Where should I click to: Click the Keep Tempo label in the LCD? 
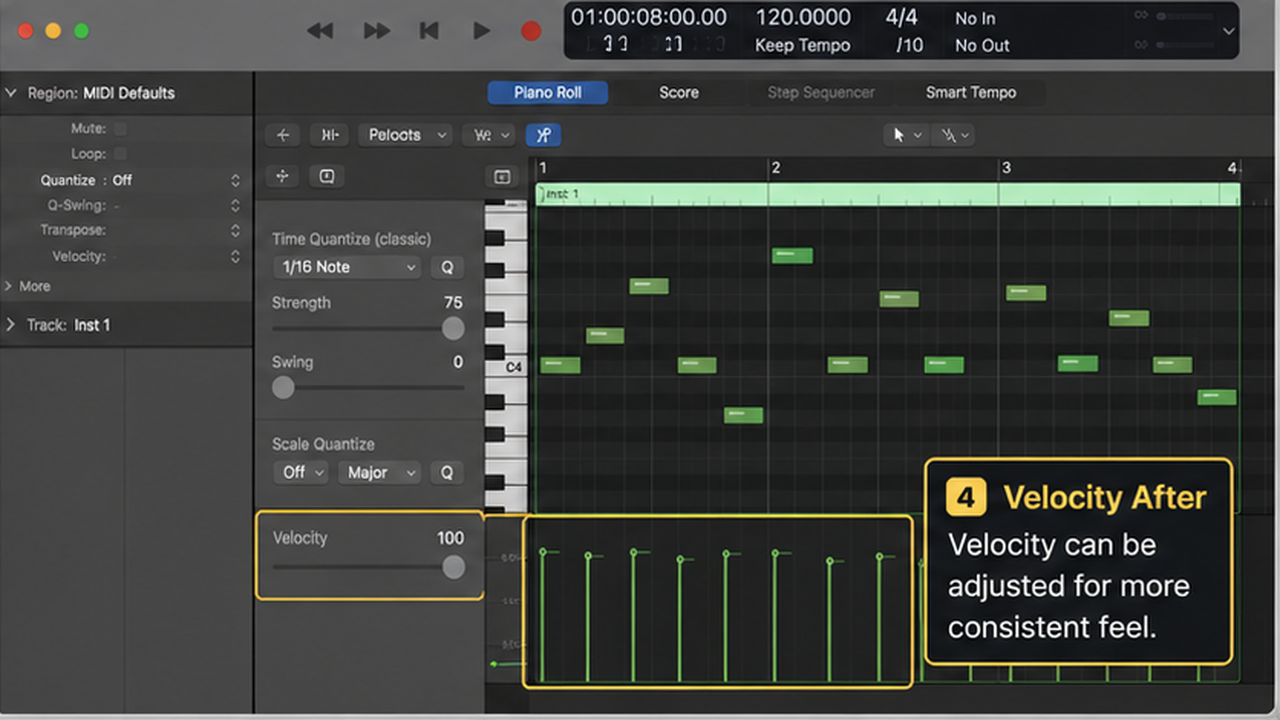click(802, 45)
